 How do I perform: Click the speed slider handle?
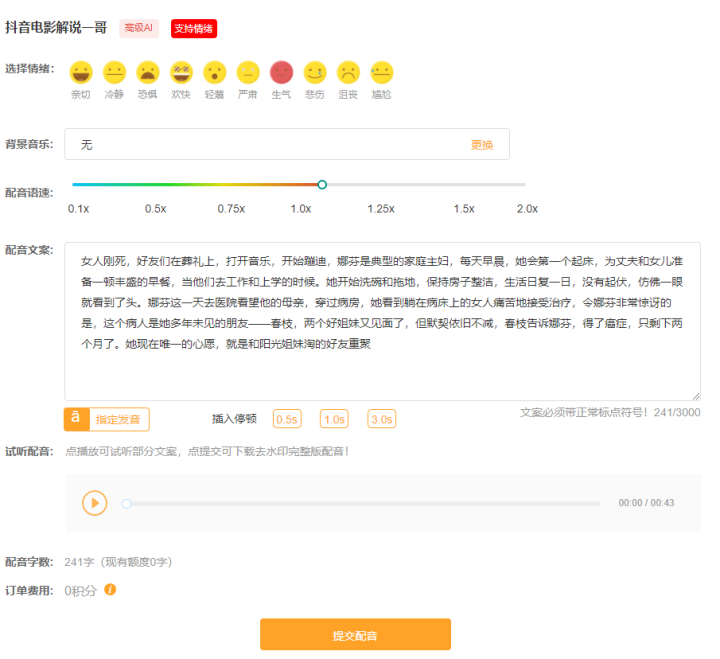pyautogui.click(x=322, y=185)
